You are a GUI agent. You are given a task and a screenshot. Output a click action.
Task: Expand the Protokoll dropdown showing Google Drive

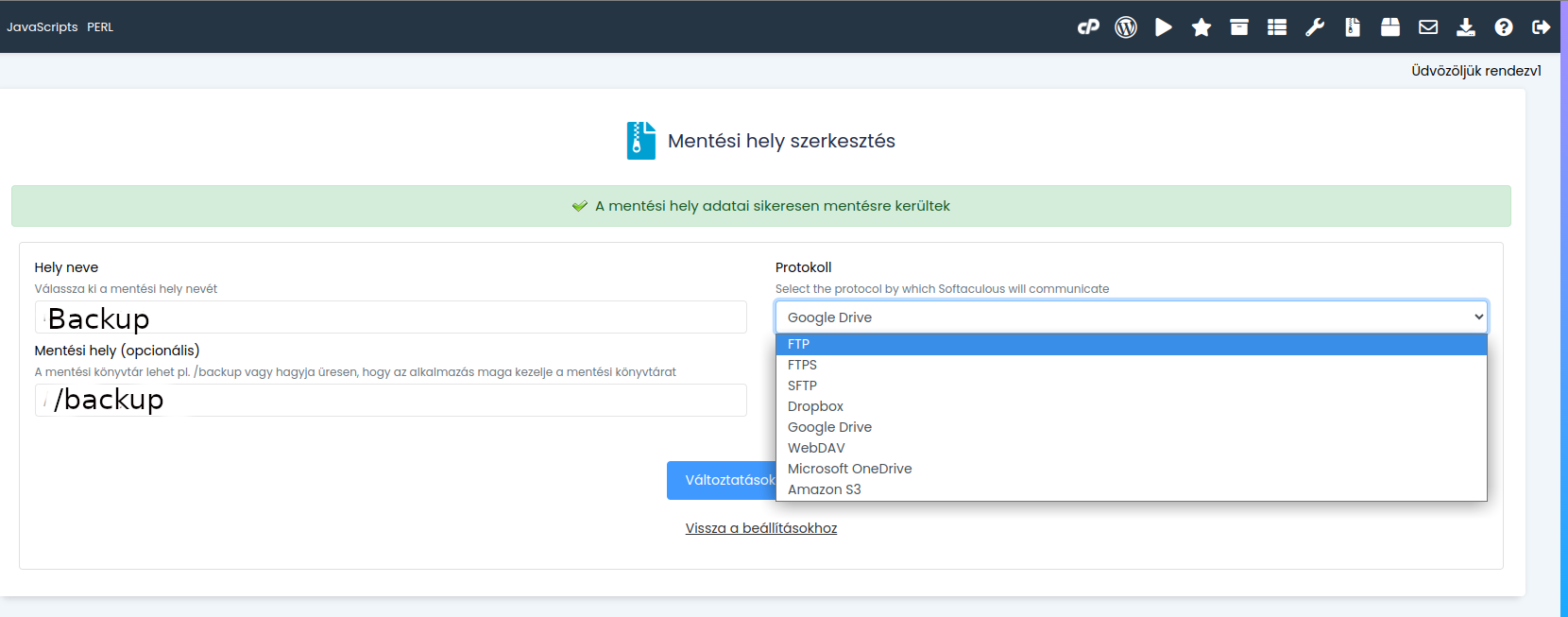1132,317
